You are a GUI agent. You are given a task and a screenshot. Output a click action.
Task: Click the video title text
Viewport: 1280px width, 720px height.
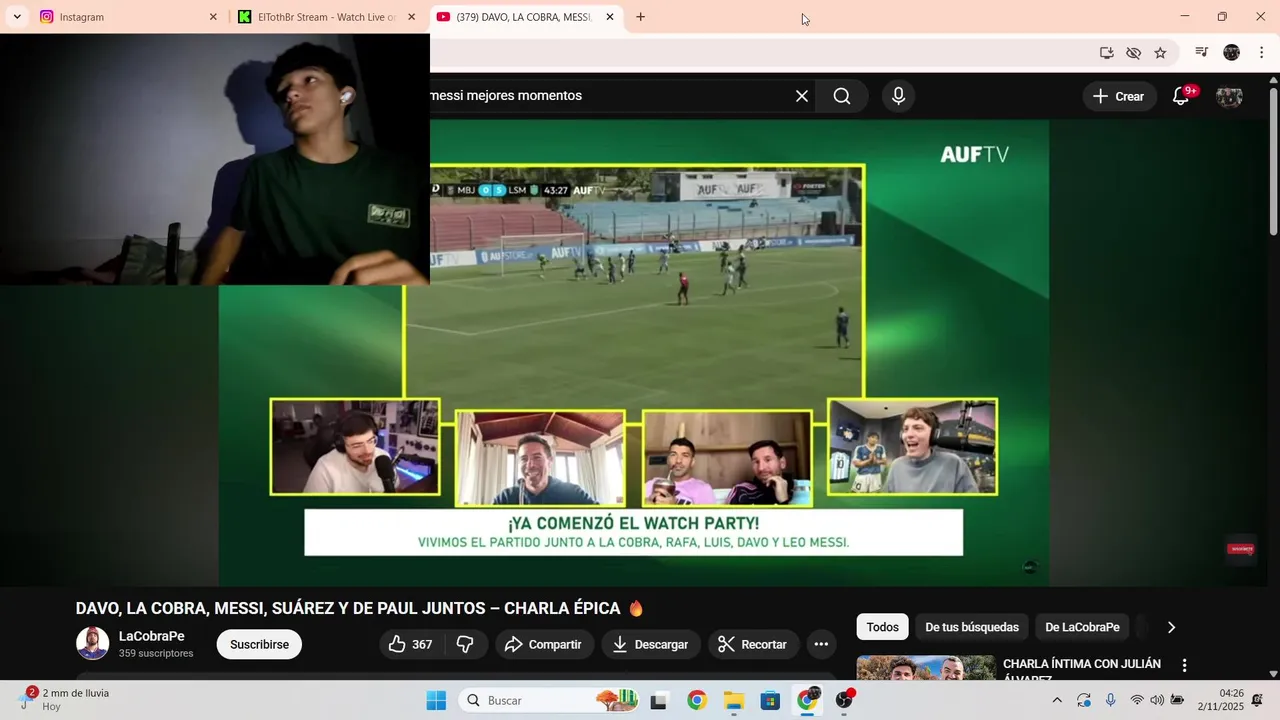(360, 608)
